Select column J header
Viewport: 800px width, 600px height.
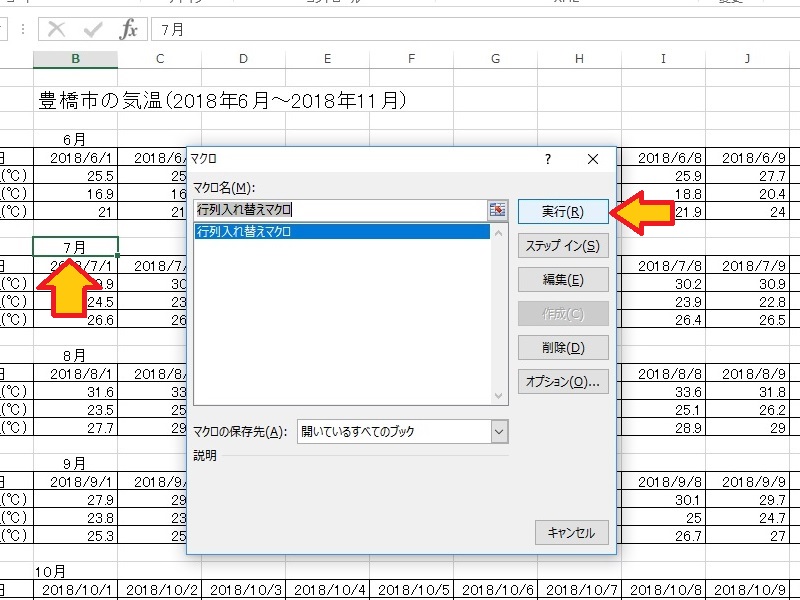click(747, 60)
